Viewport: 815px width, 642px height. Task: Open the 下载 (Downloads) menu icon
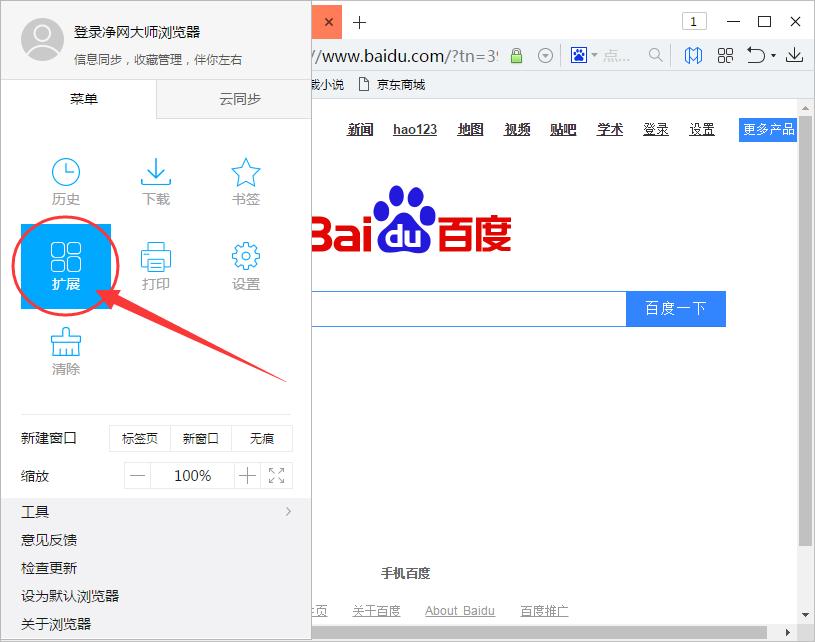point(156,181)
